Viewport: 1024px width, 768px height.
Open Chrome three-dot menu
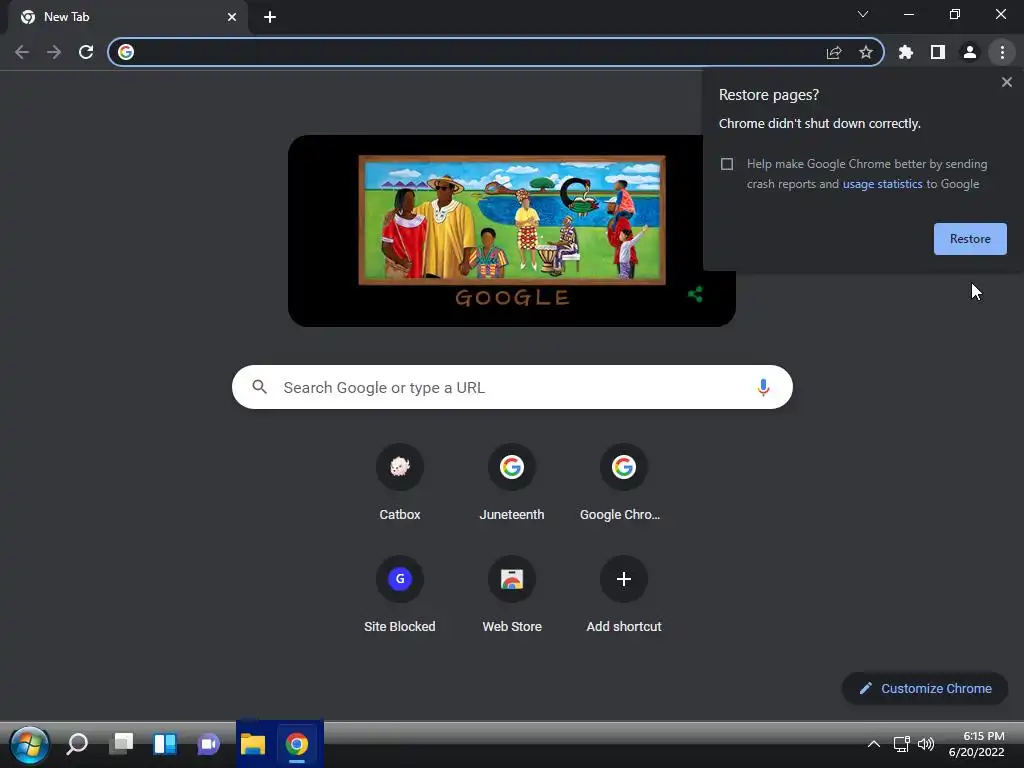(1002, 52)
